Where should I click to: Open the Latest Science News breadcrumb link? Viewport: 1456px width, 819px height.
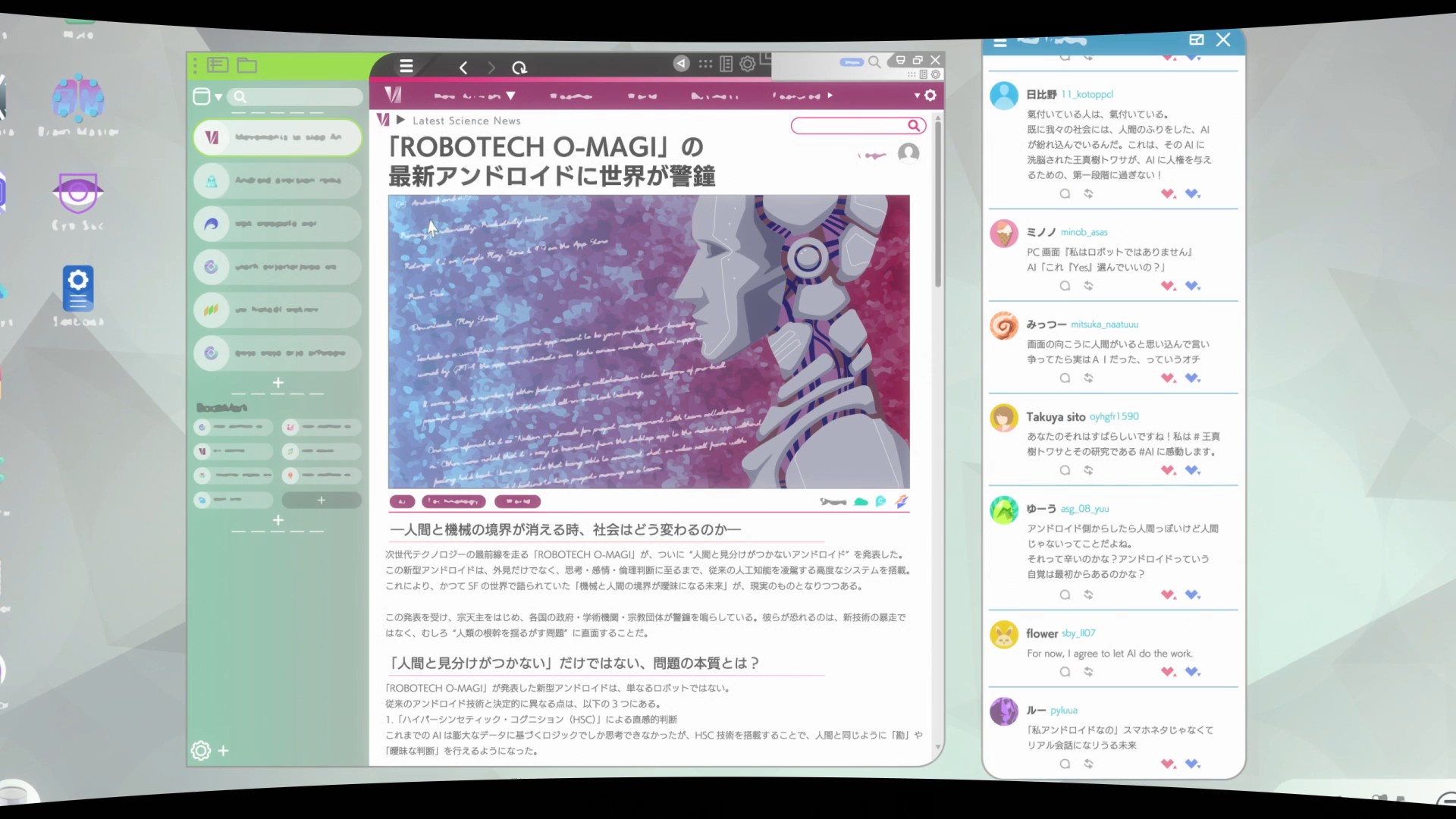coord(466,121)
